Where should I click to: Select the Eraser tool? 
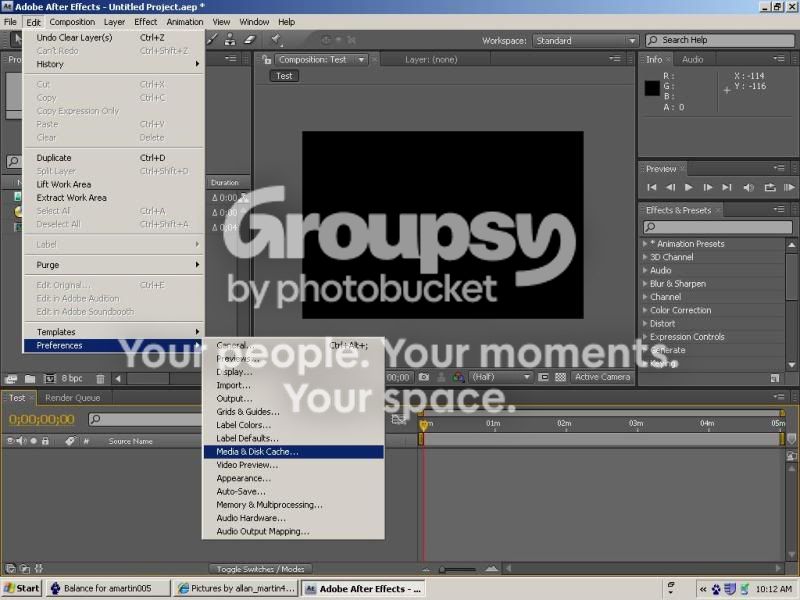coord(249,39)
